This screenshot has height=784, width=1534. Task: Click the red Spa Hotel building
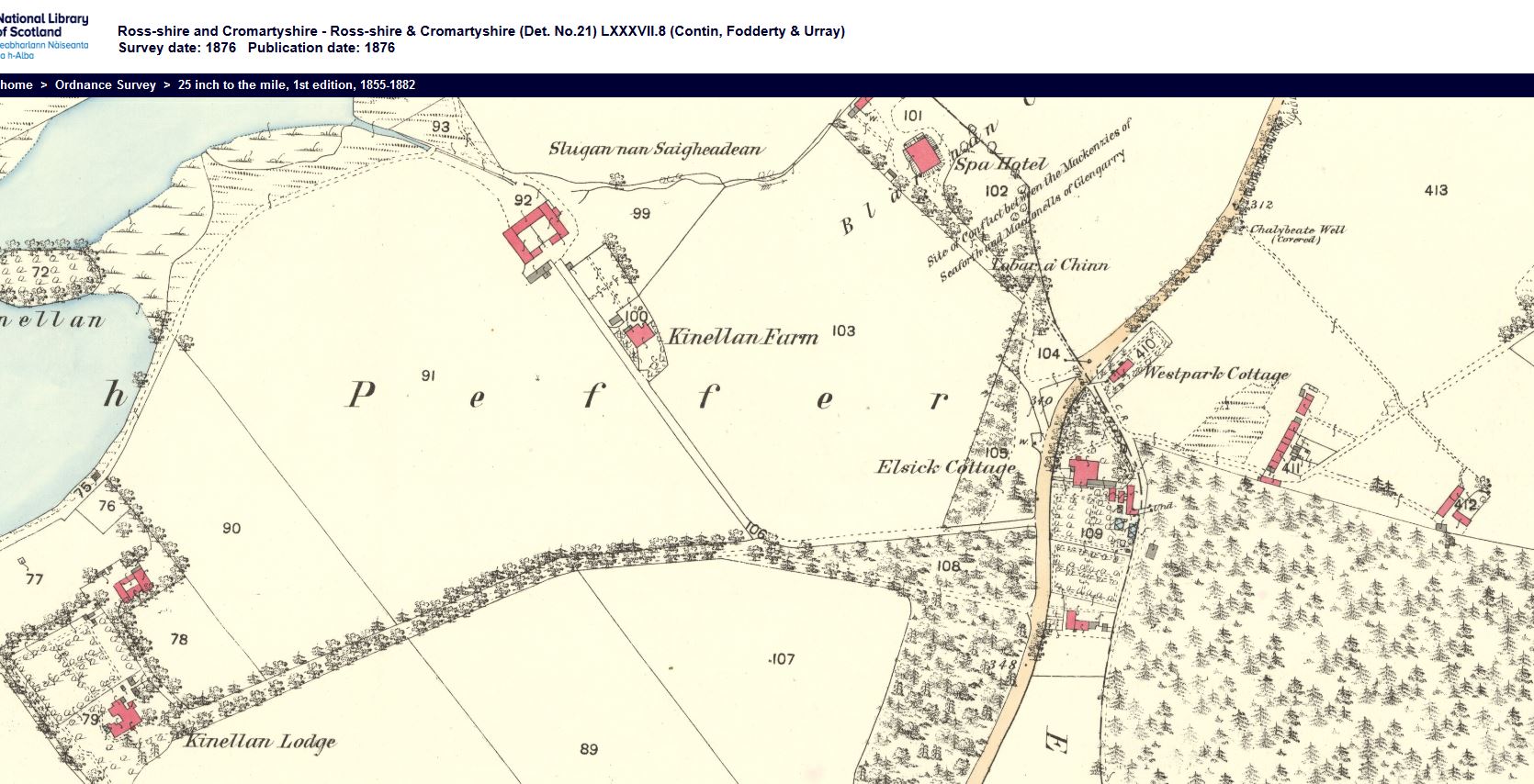(x=922, y=153)
